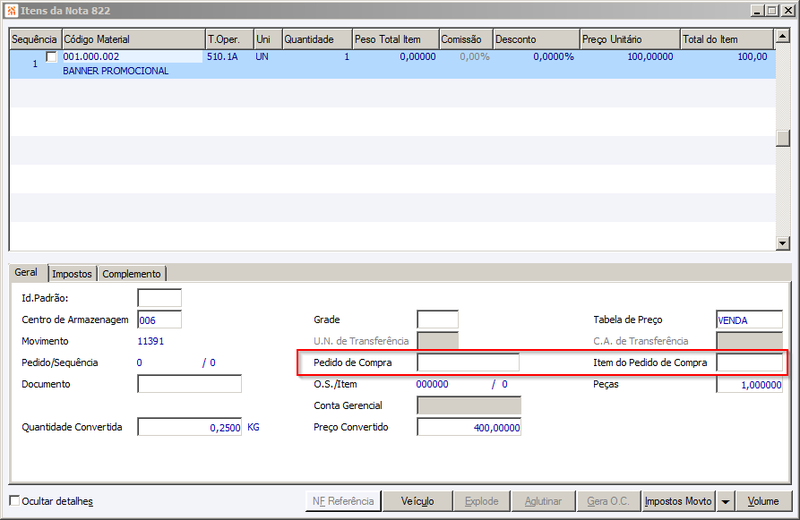Click the Uni column header
Image resolution: width=800 pixels, height=520 pixels.
268,39
